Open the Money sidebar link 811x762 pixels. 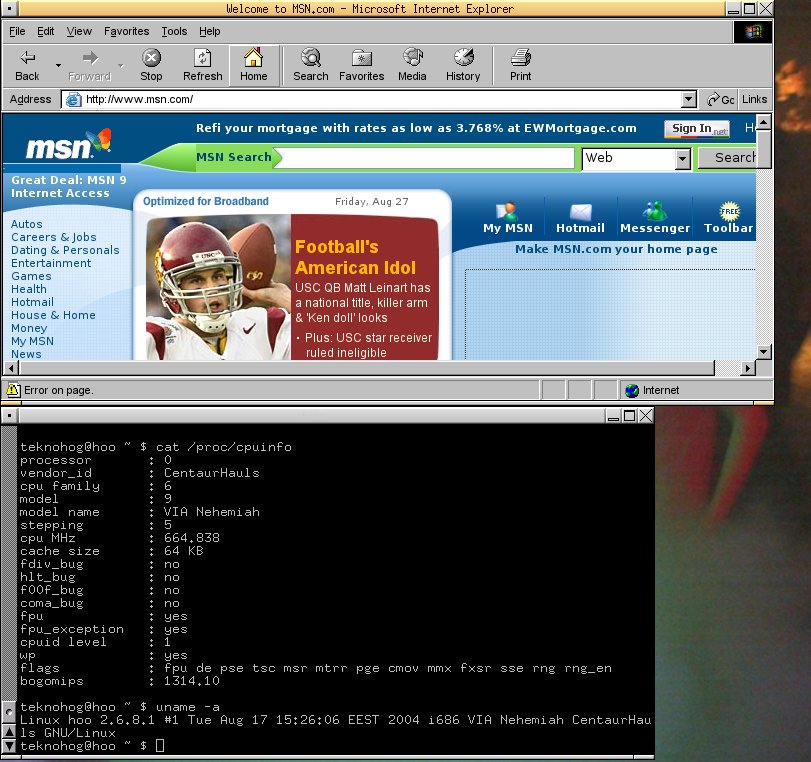[29, 328]
